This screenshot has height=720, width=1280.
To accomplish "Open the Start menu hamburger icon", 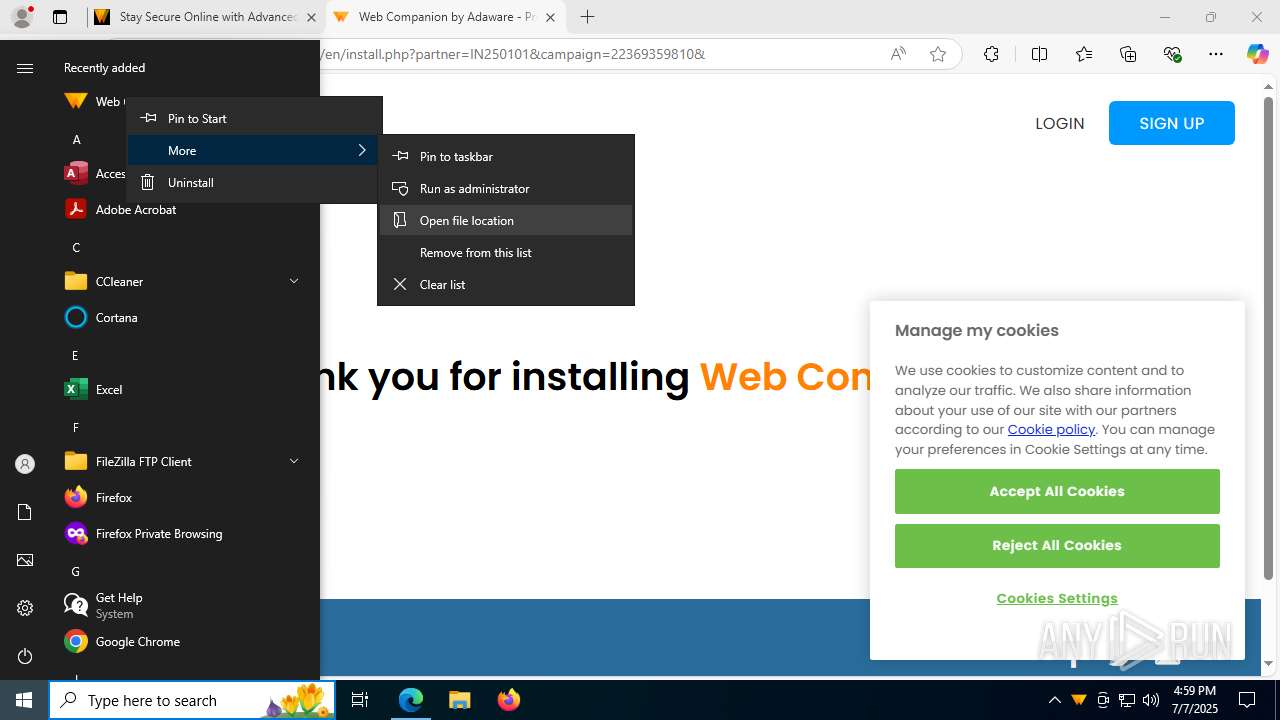I will [x=25, y=68].
